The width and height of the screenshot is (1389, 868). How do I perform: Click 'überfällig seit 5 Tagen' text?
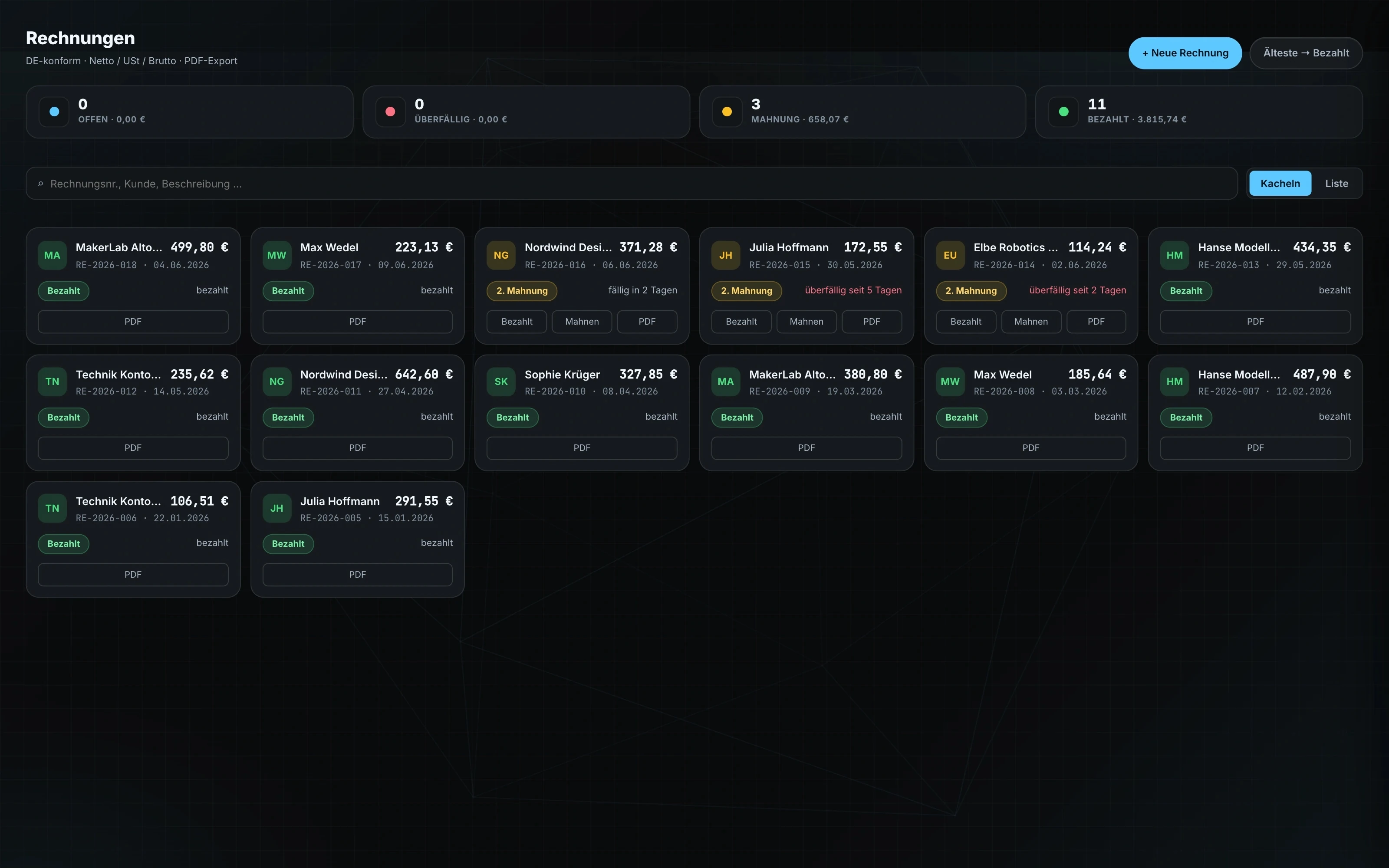pyautogui.click(x=853, y=290)
